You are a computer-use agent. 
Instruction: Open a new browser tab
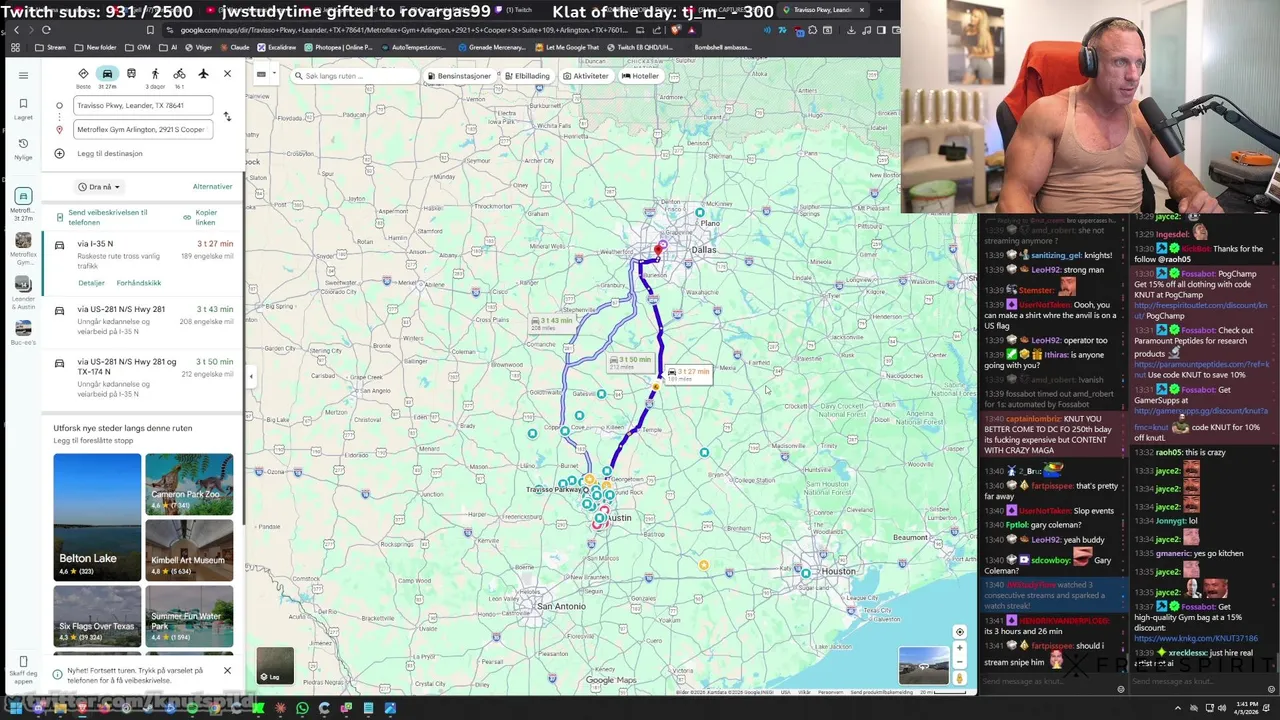pos(880,10)
